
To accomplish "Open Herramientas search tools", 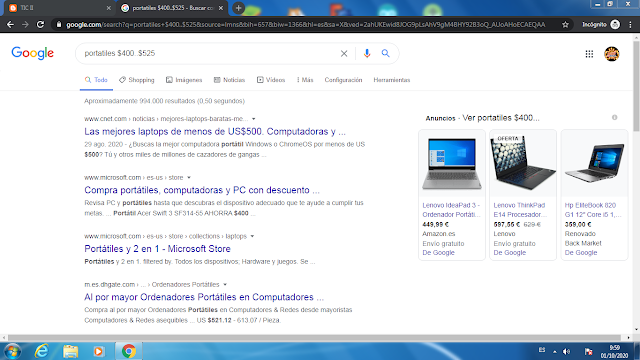I will [391, 80].
